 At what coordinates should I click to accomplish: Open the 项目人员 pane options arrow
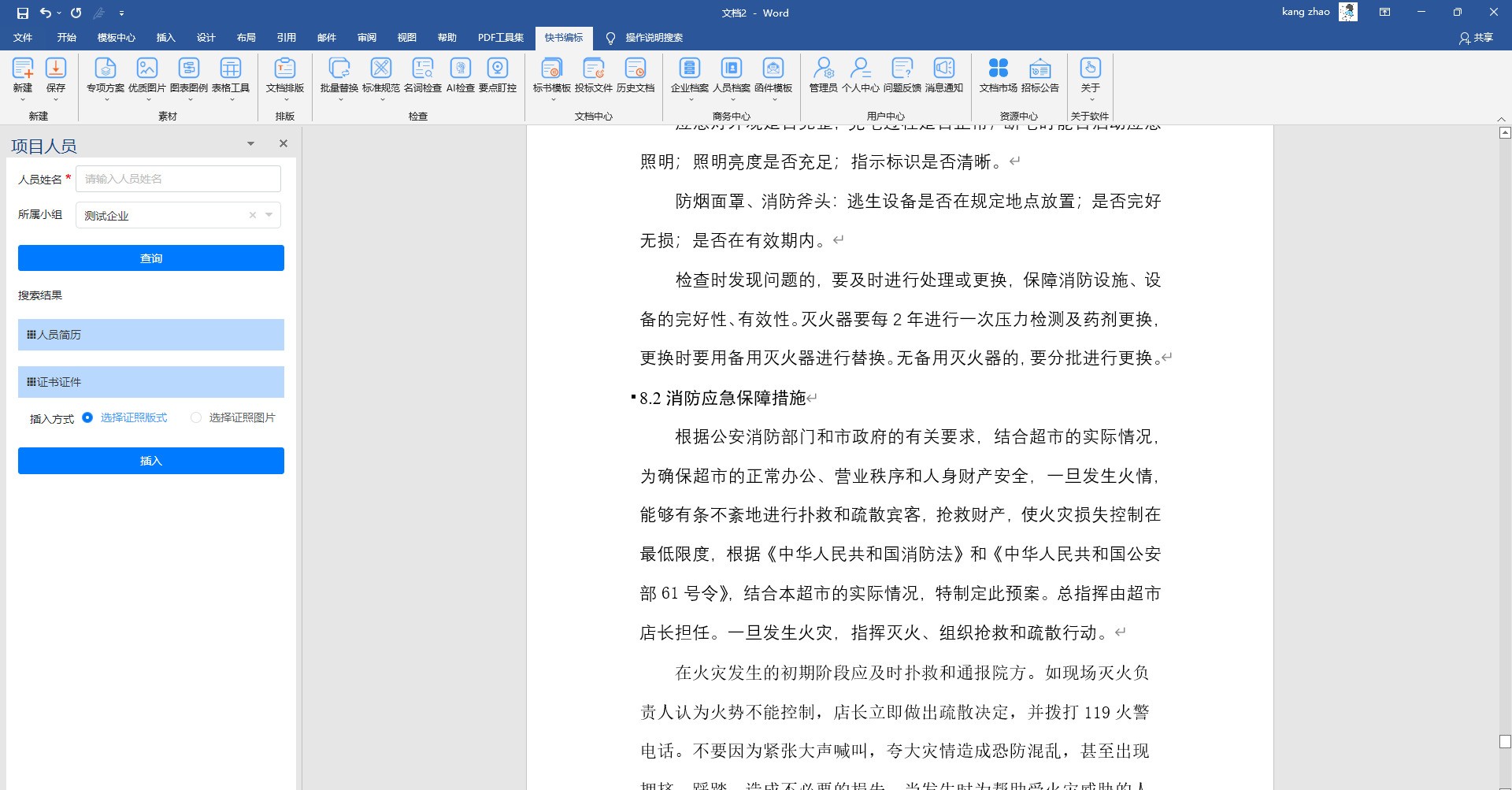pyautogui.click(x=250, y=143)
